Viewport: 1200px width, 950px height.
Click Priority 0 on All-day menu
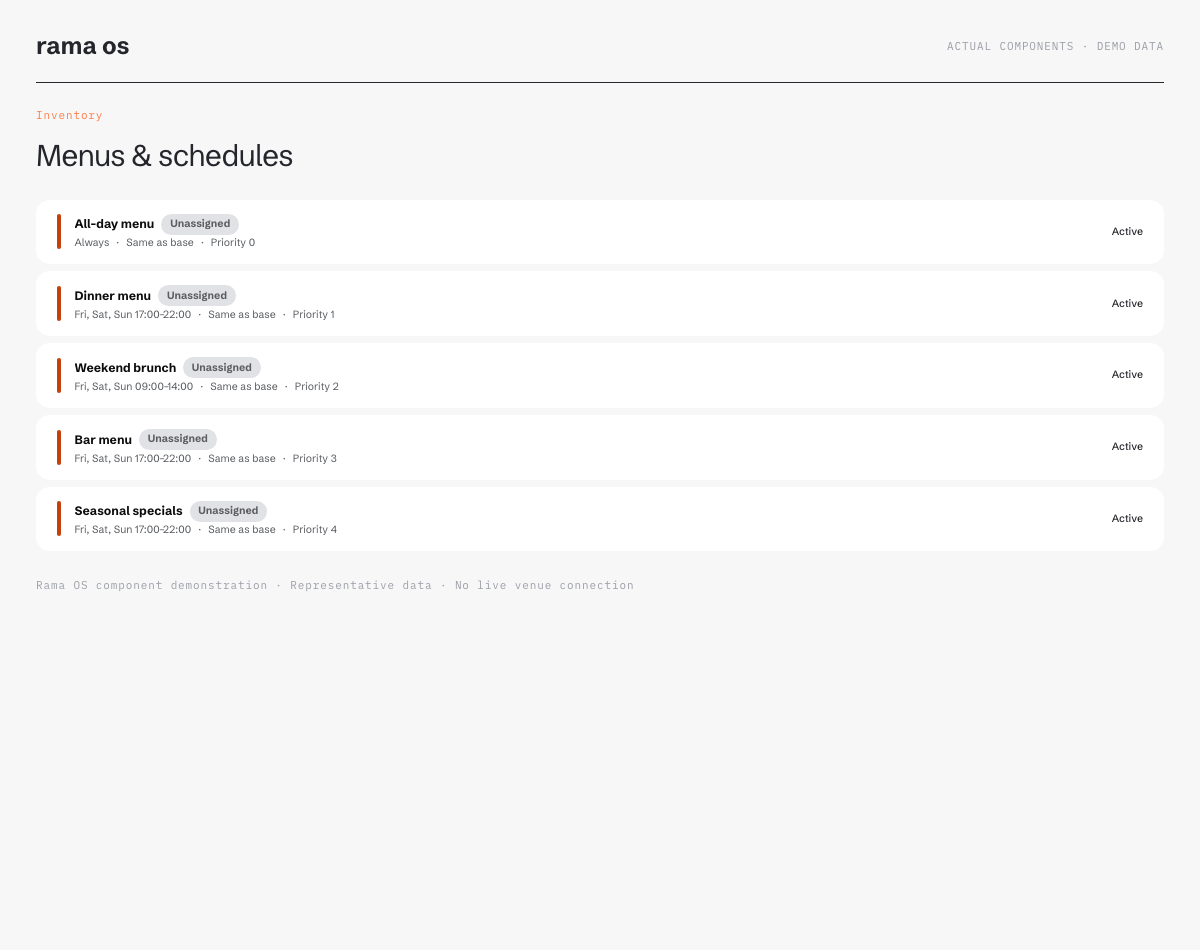[x=233, y=243]
